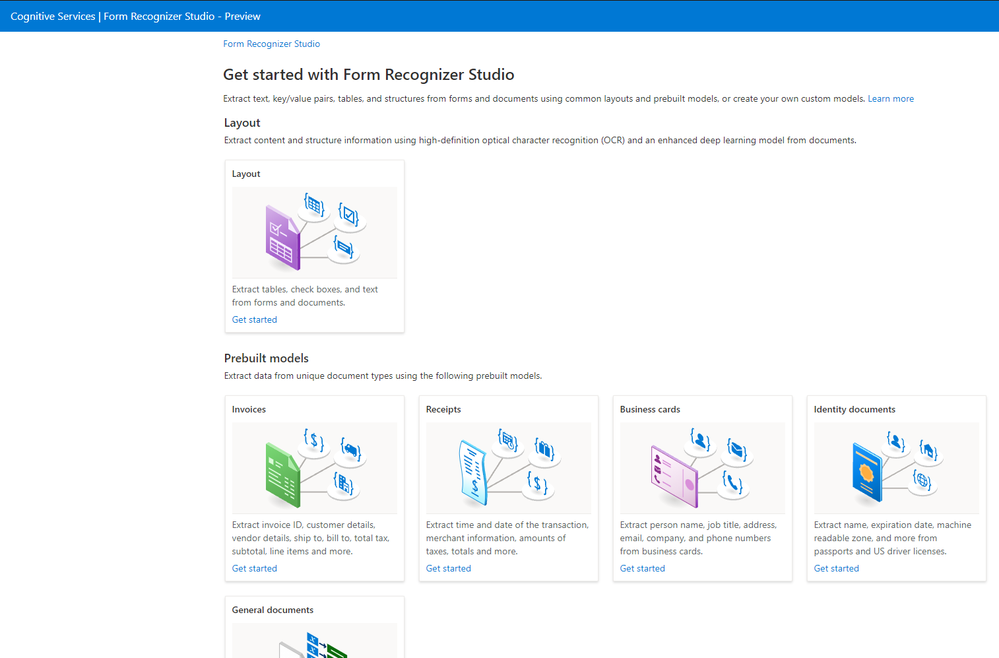Click the dollar sign bubble in Receipts card

click(x=537, y=484)
